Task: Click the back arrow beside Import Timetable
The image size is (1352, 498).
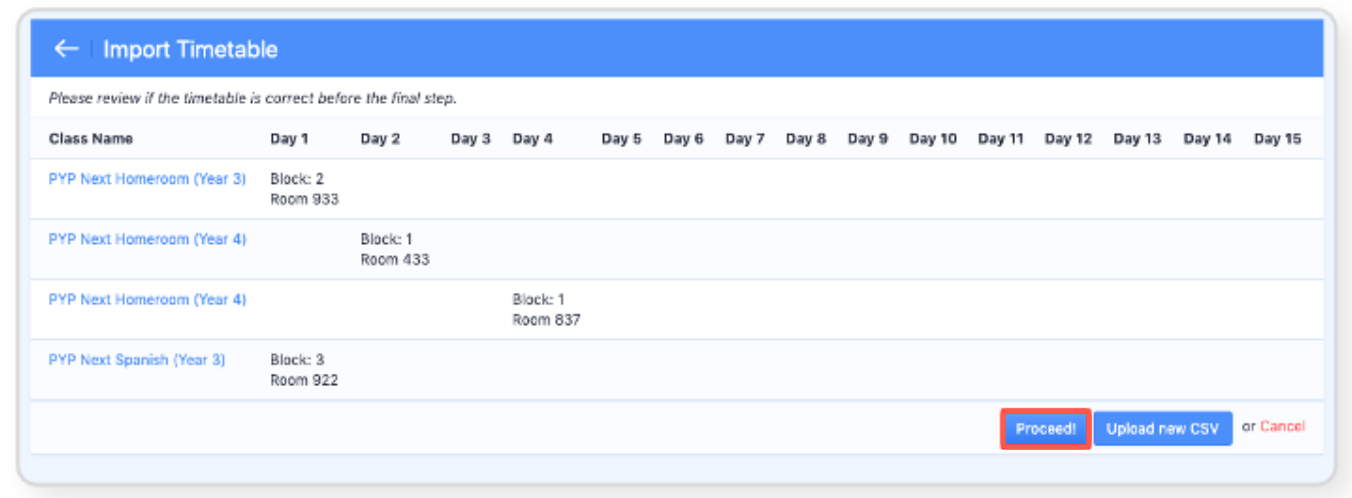Action: 66,49
